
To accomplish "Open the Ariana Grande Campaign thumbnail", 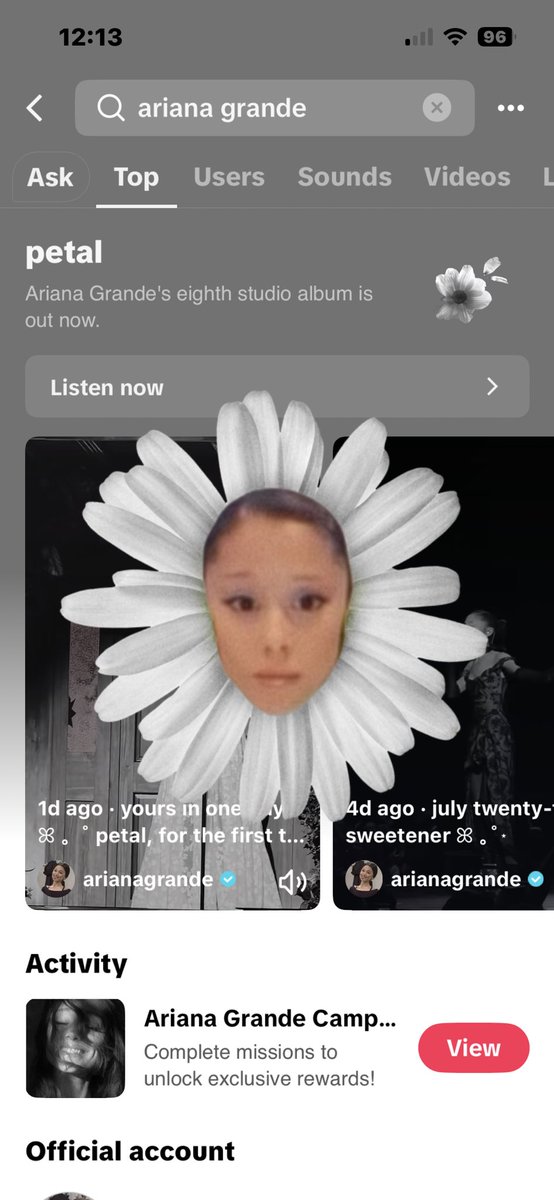I will pos(75,1048).
